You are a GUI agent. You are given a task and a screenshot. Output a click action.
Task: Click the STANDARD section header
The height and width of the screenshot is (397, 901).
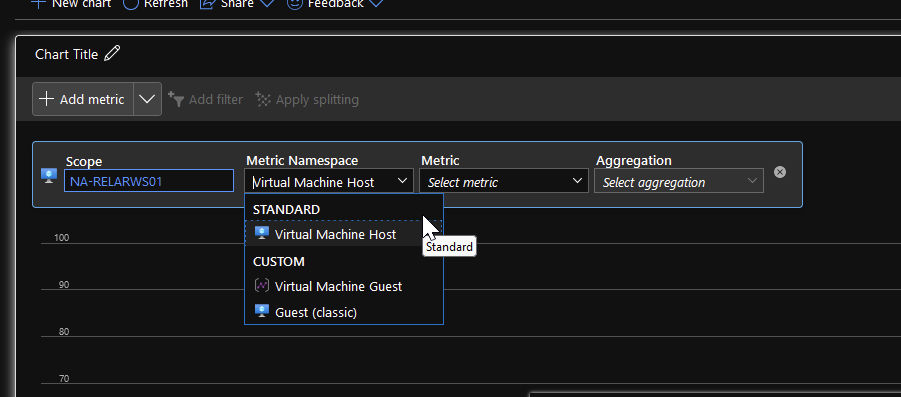click(286, 210)
